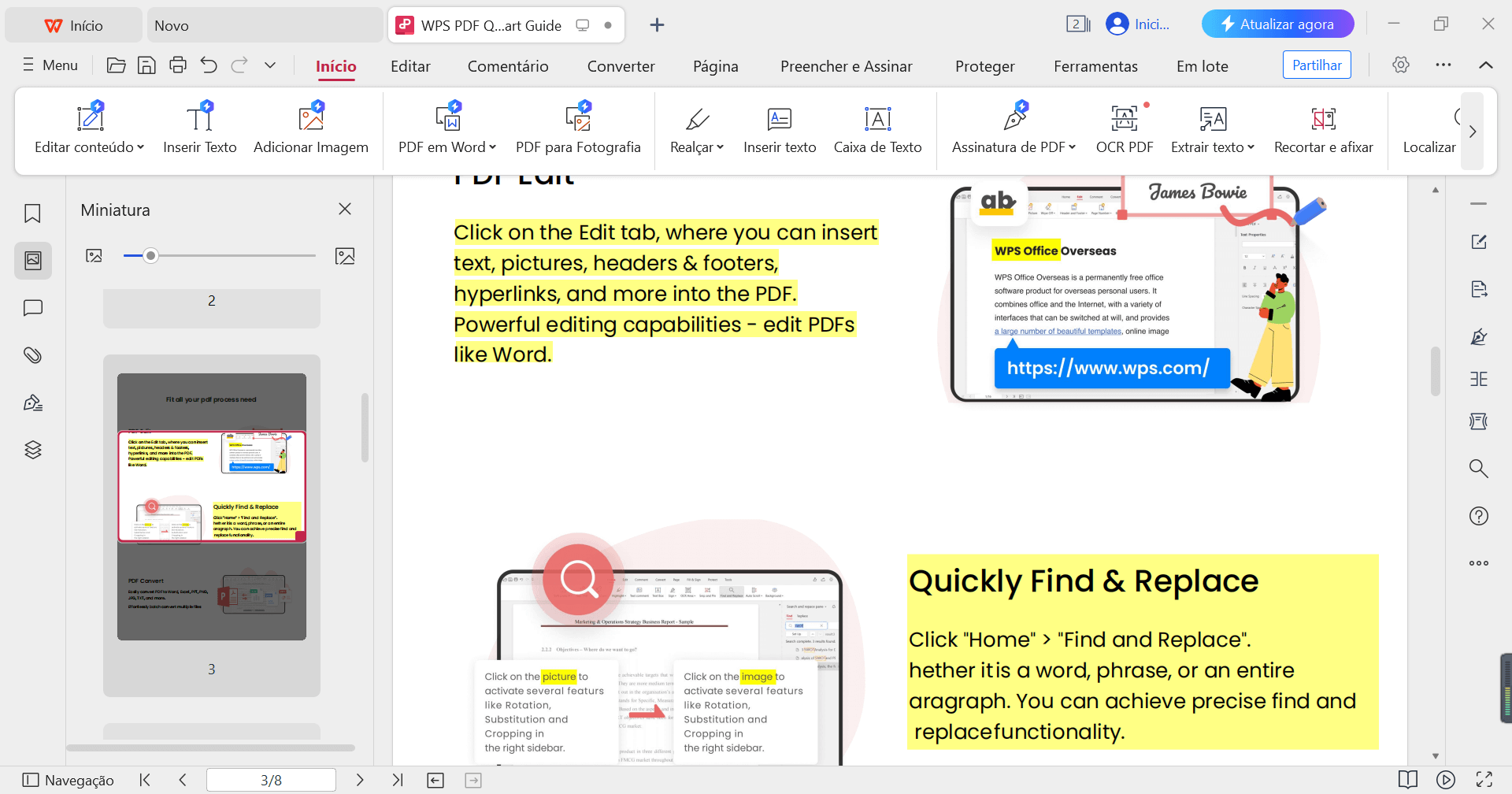
Task: Click the print icon in toolbar
Action: pyautogui.click(x=178, y=65)
